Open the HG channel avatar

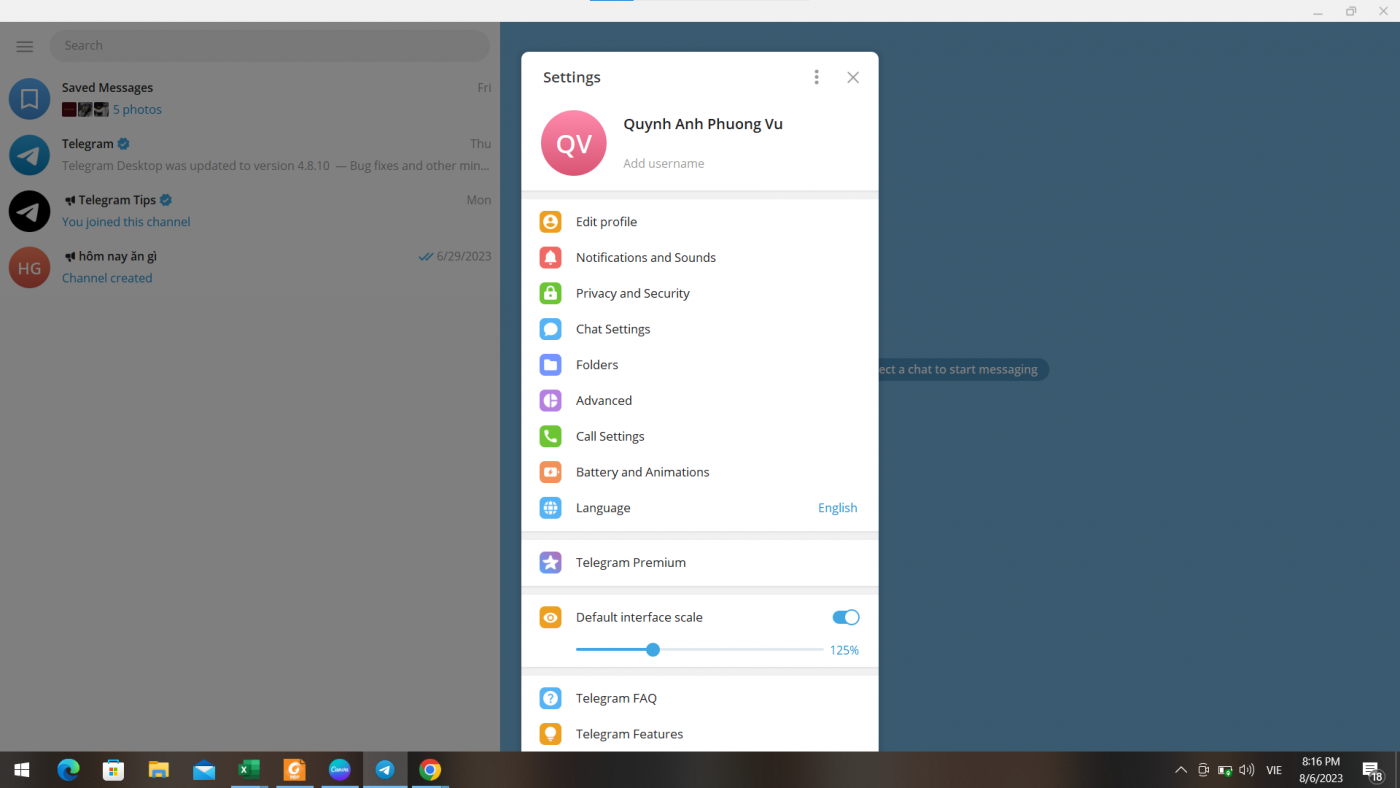[29, 267]
